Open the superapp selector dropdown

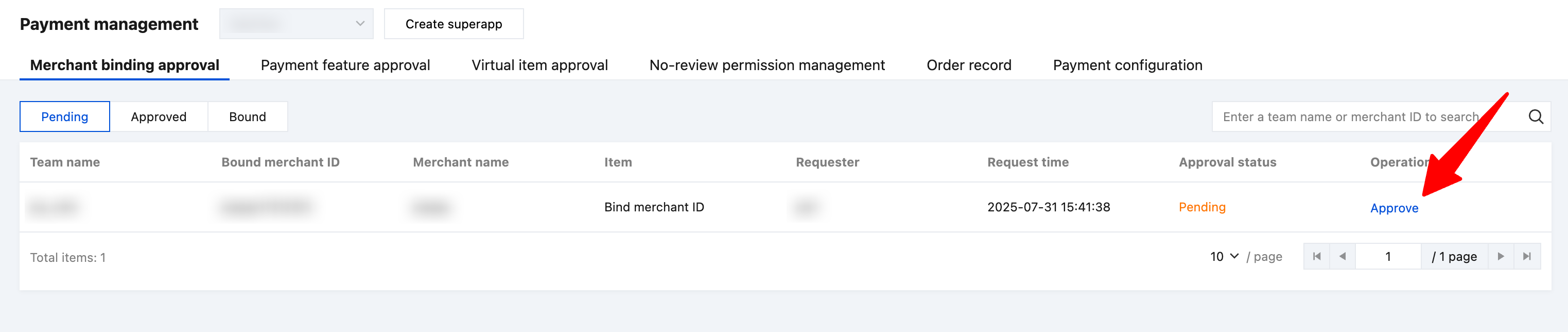tap(297, 24)
